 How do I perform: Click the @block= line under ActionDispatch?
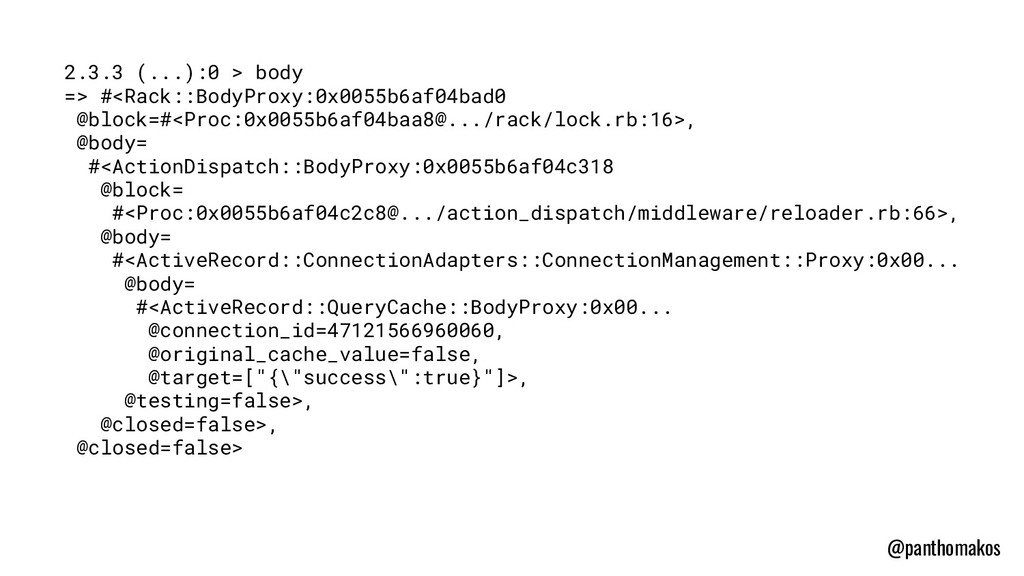coord(141,191)
